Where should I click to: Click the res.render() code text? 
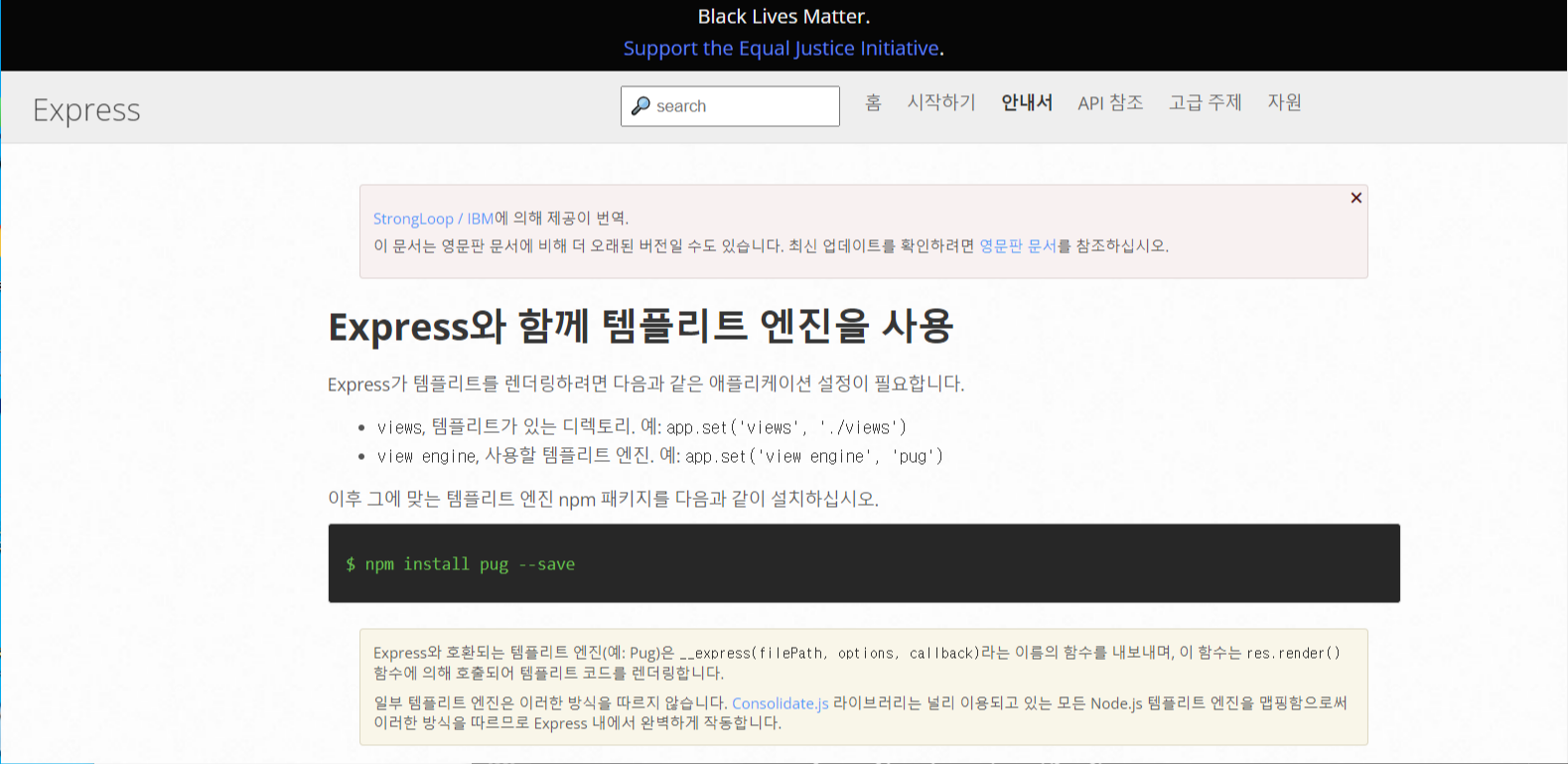click(1293, 653)
